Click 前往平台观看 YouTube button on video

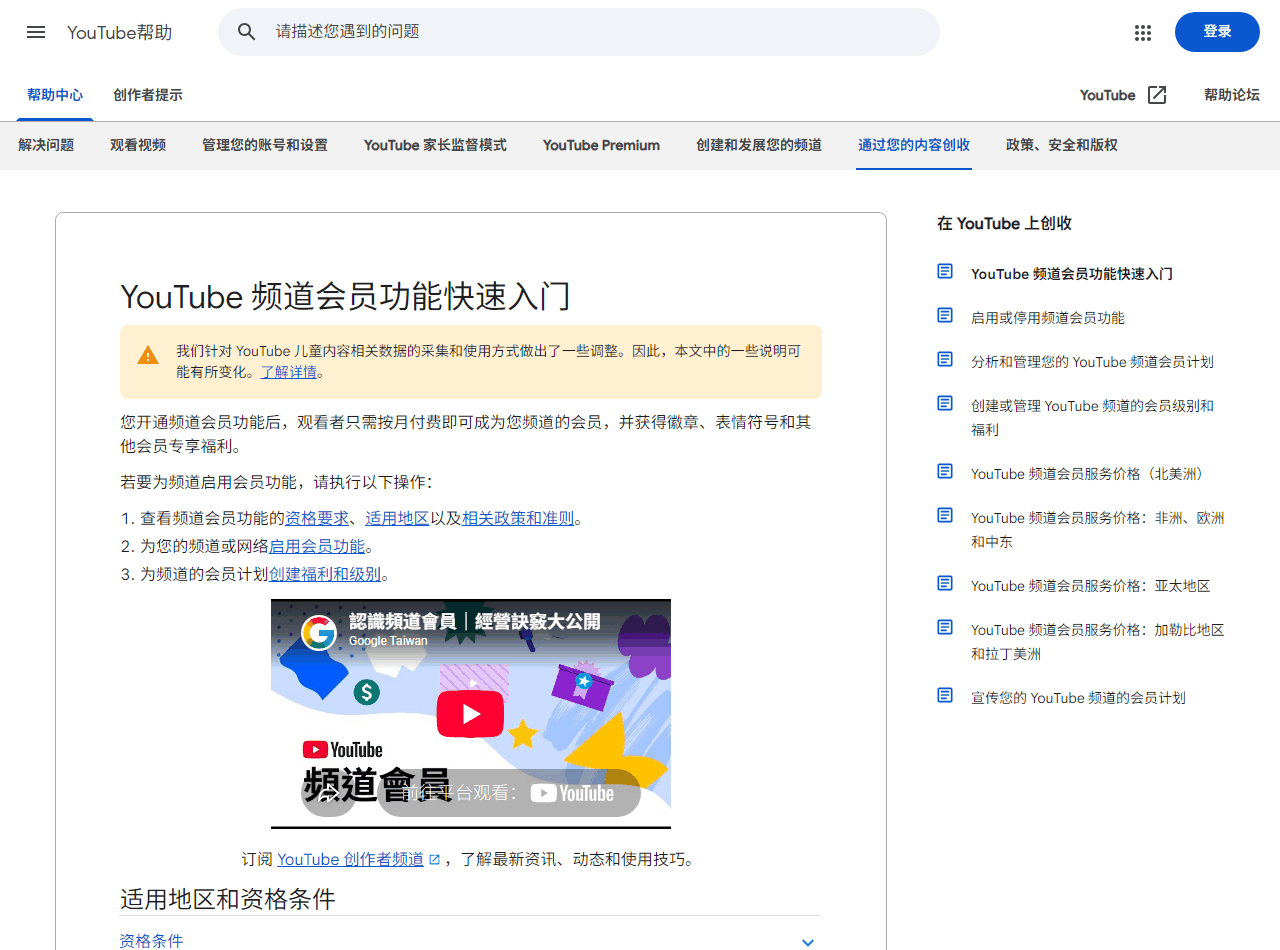[509, 793]
